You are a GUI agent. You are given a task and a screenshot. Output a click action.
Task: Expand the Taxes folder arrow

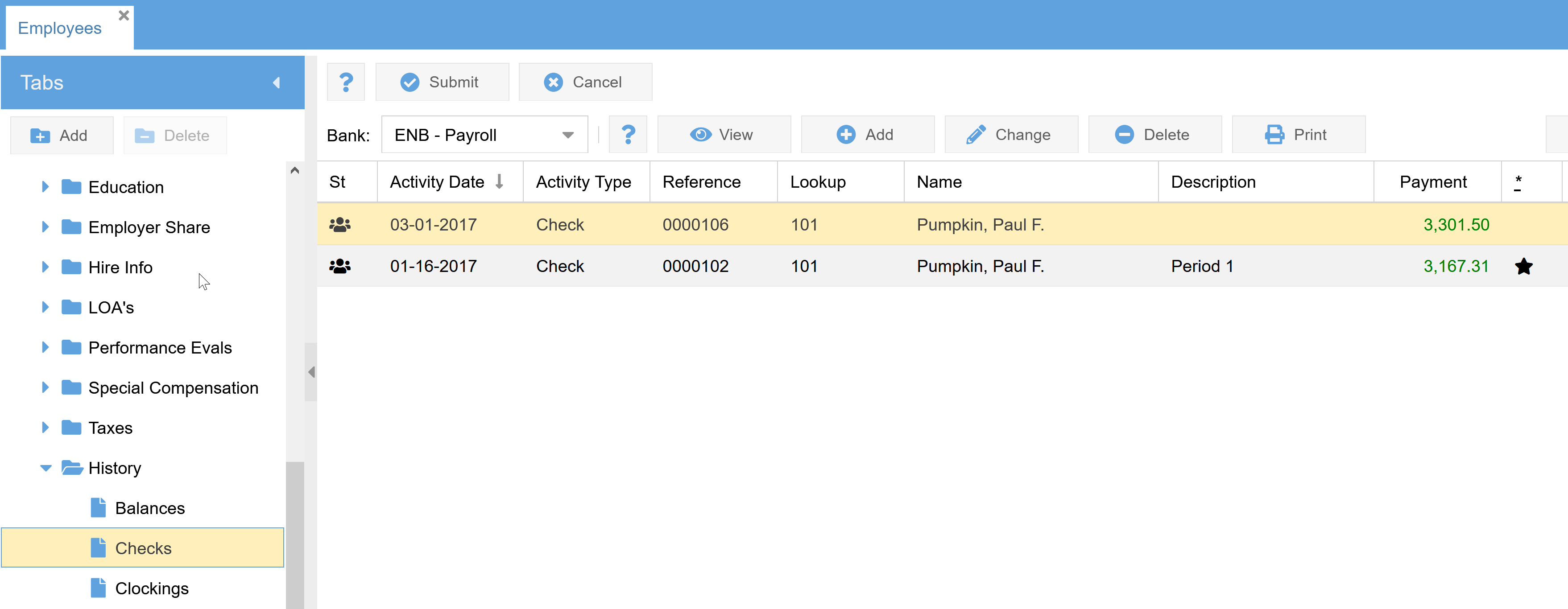click(x=45, y=428)
